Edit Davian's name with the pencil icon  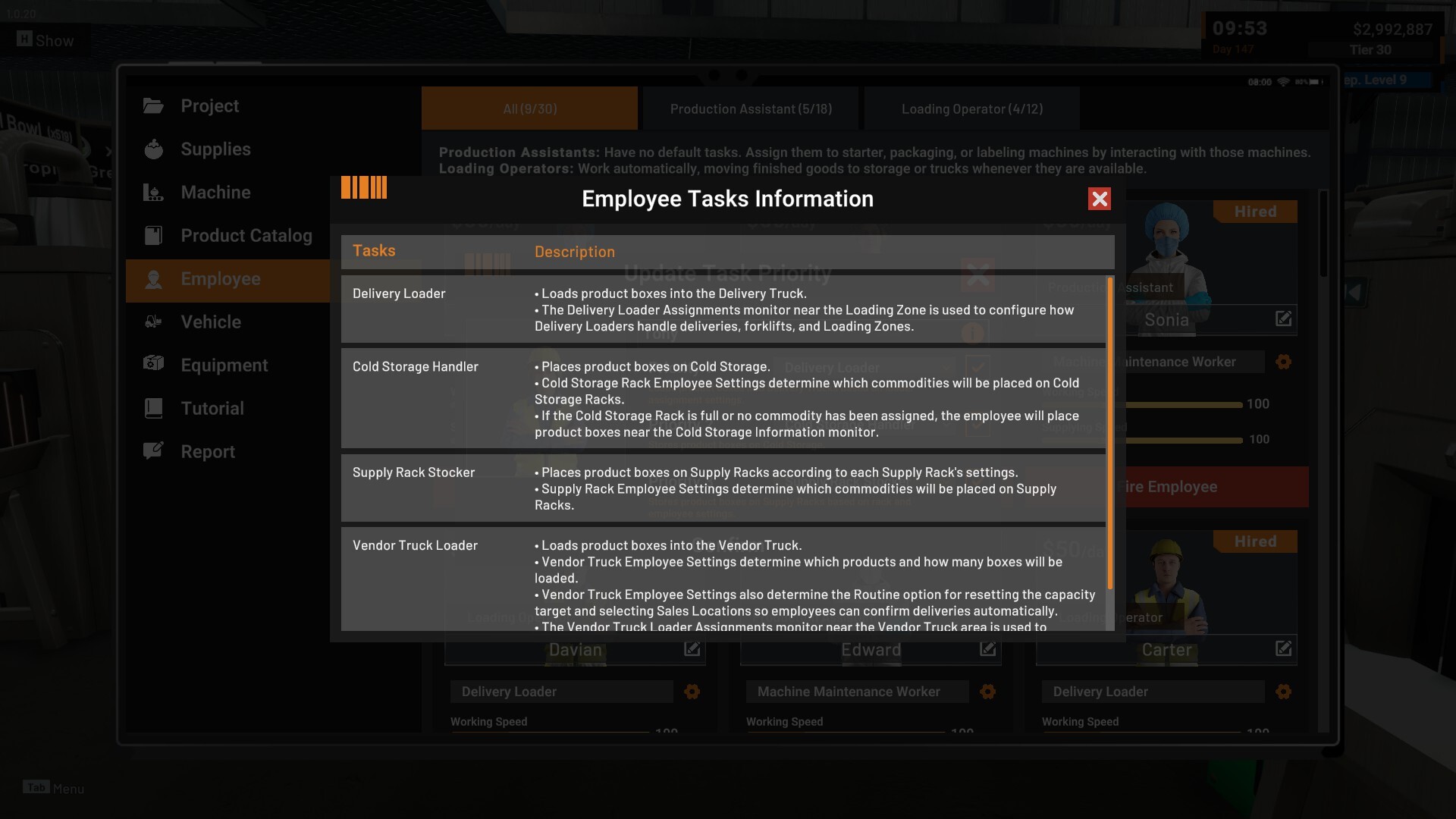pos(692,648)
